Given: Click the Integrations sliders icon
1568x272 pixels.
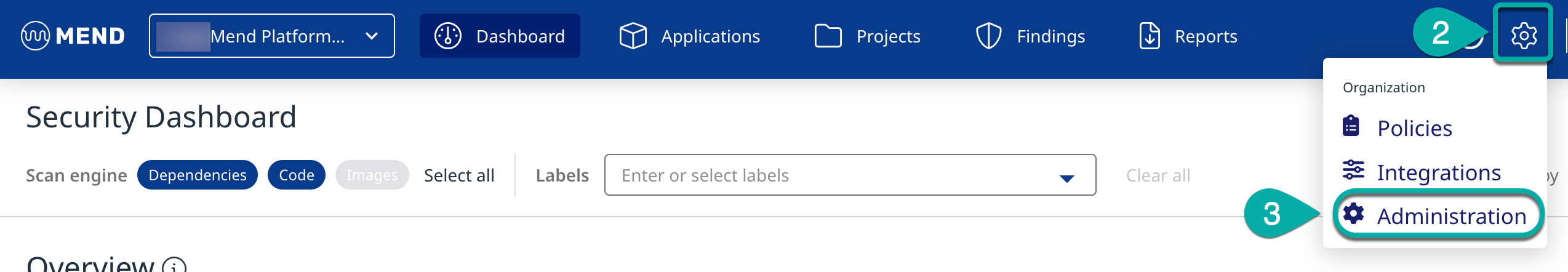Looking at the screenshot, I should pos(1353,170).
